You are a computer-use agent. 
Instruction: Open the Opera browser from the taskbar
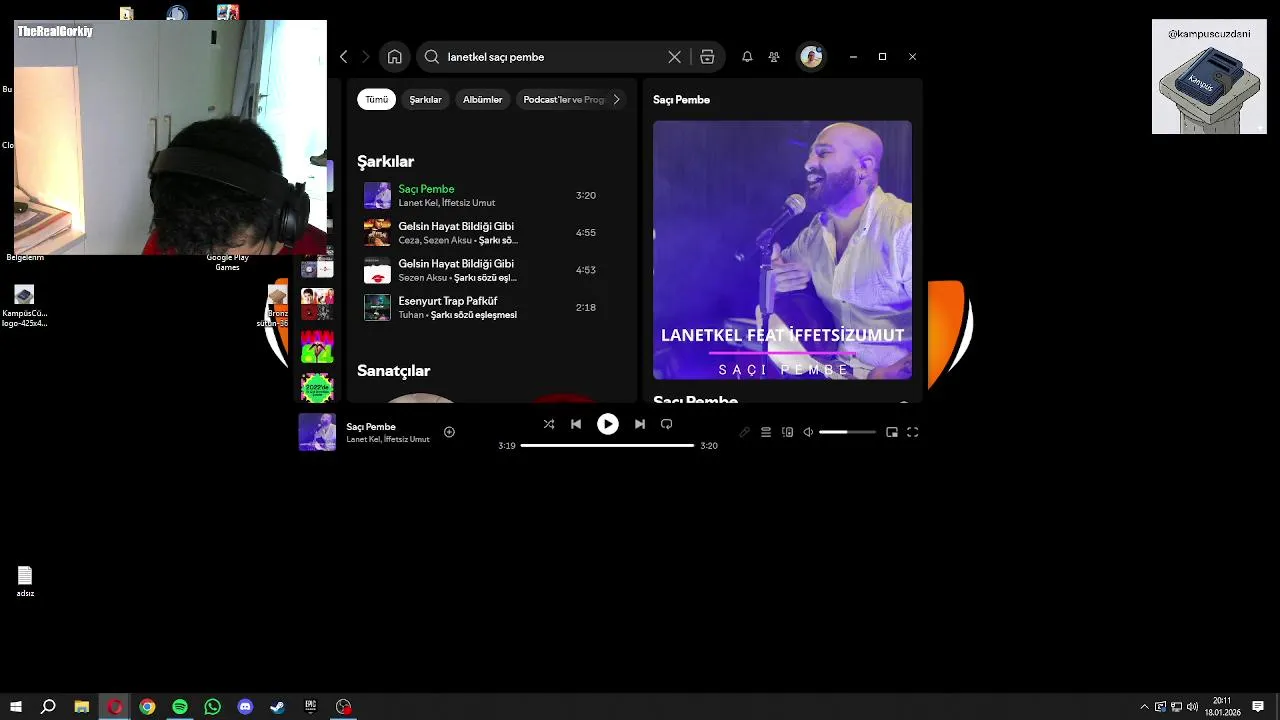tap(115, 707)
